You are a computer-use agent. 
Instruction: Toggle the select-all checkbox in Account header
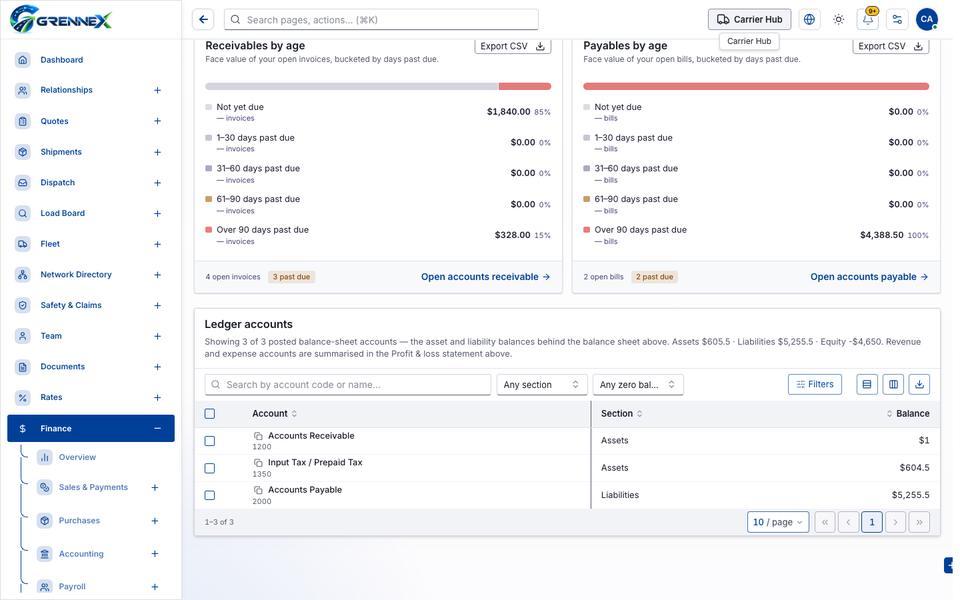pos(209,414)
